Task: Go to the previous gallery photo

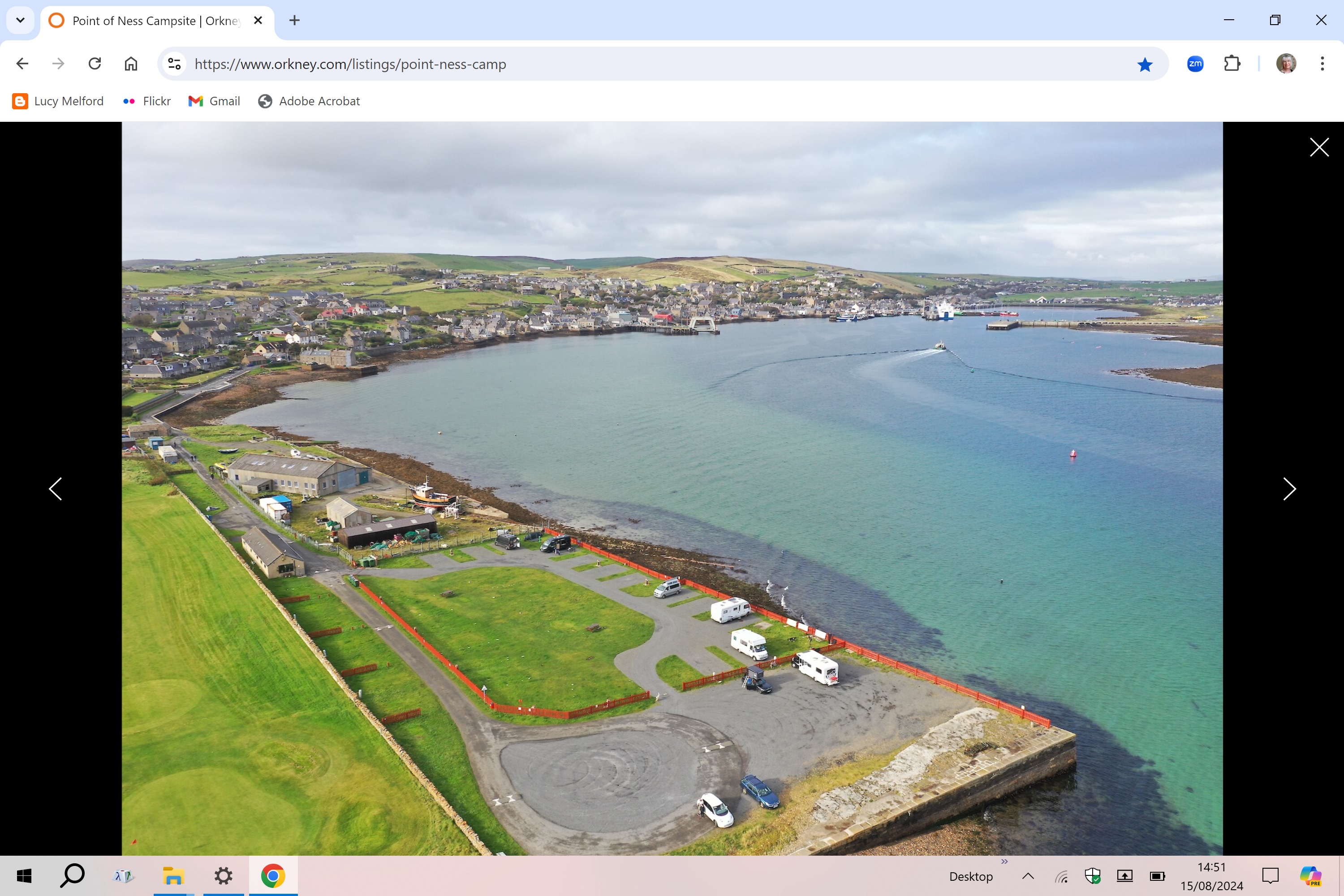Action: tap(56, 489)
